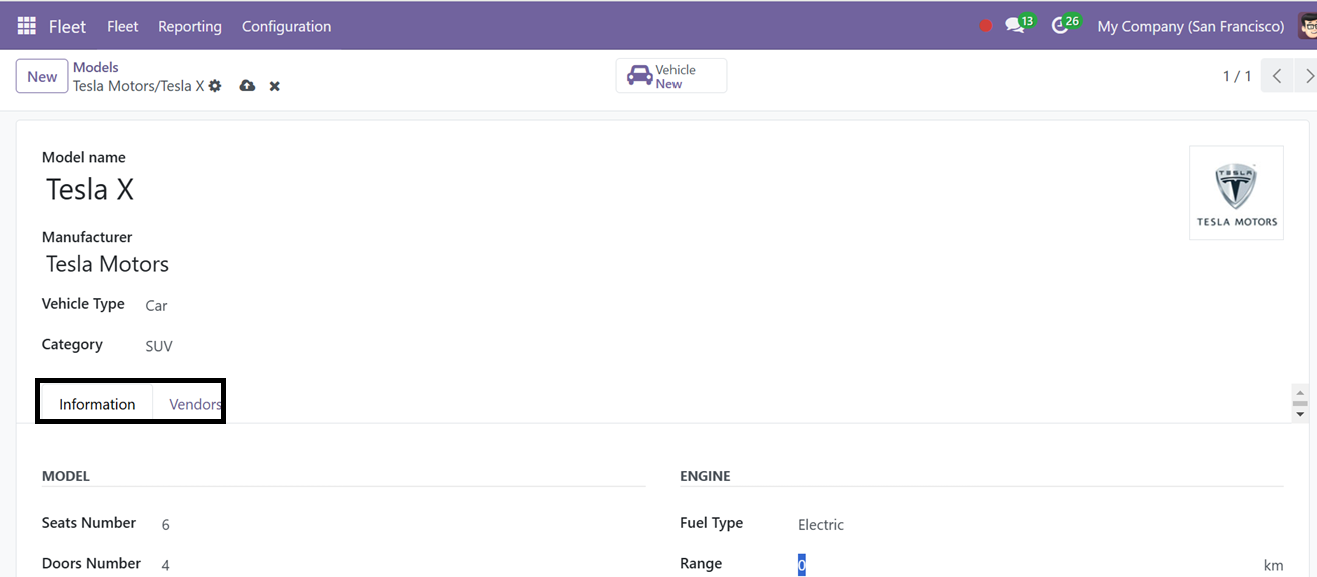Click the Category label
This screenshot has width=1317, height=577.
(72, 344)
